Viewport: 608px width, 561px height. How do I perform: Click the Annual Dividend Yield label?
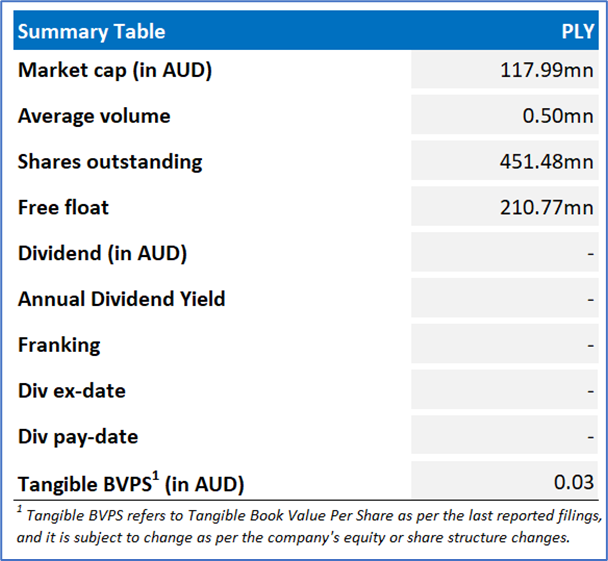click(x=121, y=299)
